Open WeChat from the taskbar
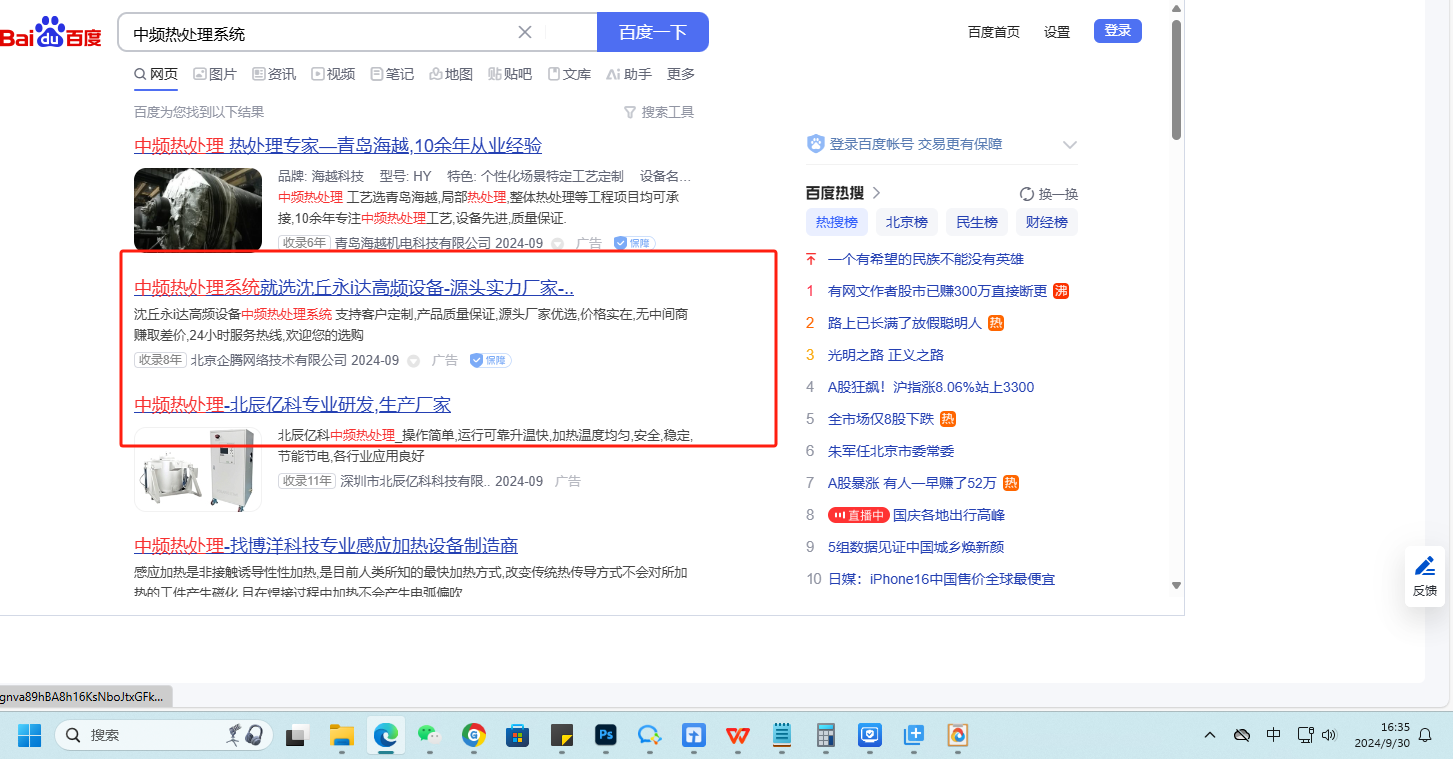Screen dimensions: 1453x759 point(428,735)
